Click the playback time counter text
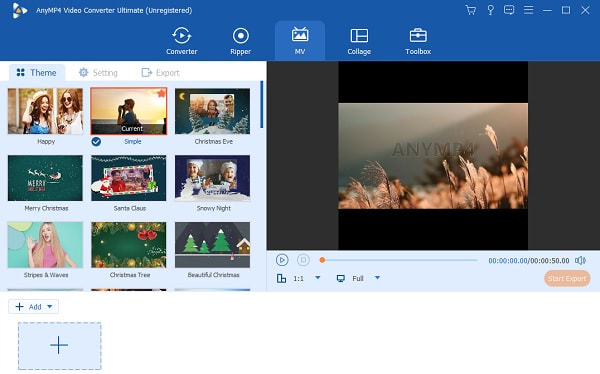This screenshot has width=600, height=374. tap(528, 261)
